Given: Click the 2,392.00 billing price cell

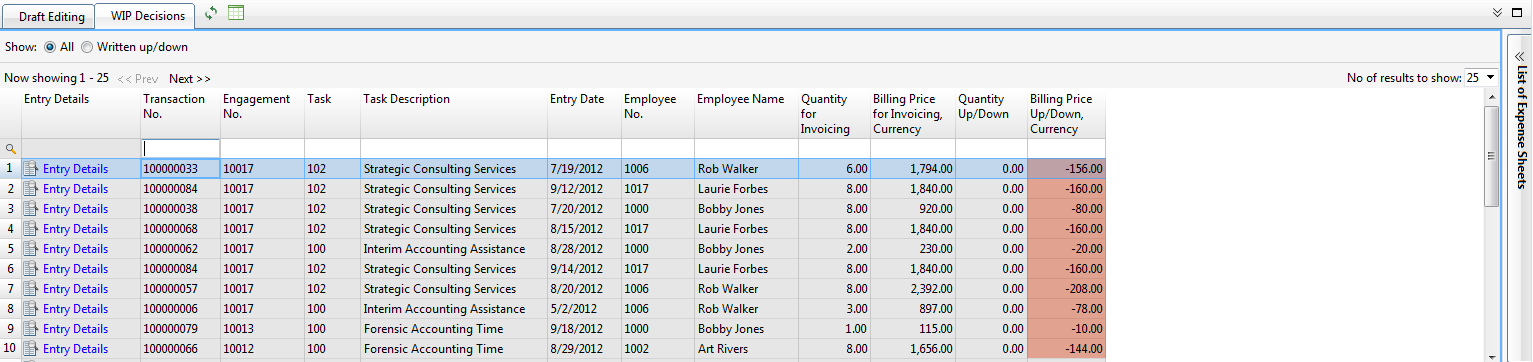Looking at the screenshot, I should 913,289.
